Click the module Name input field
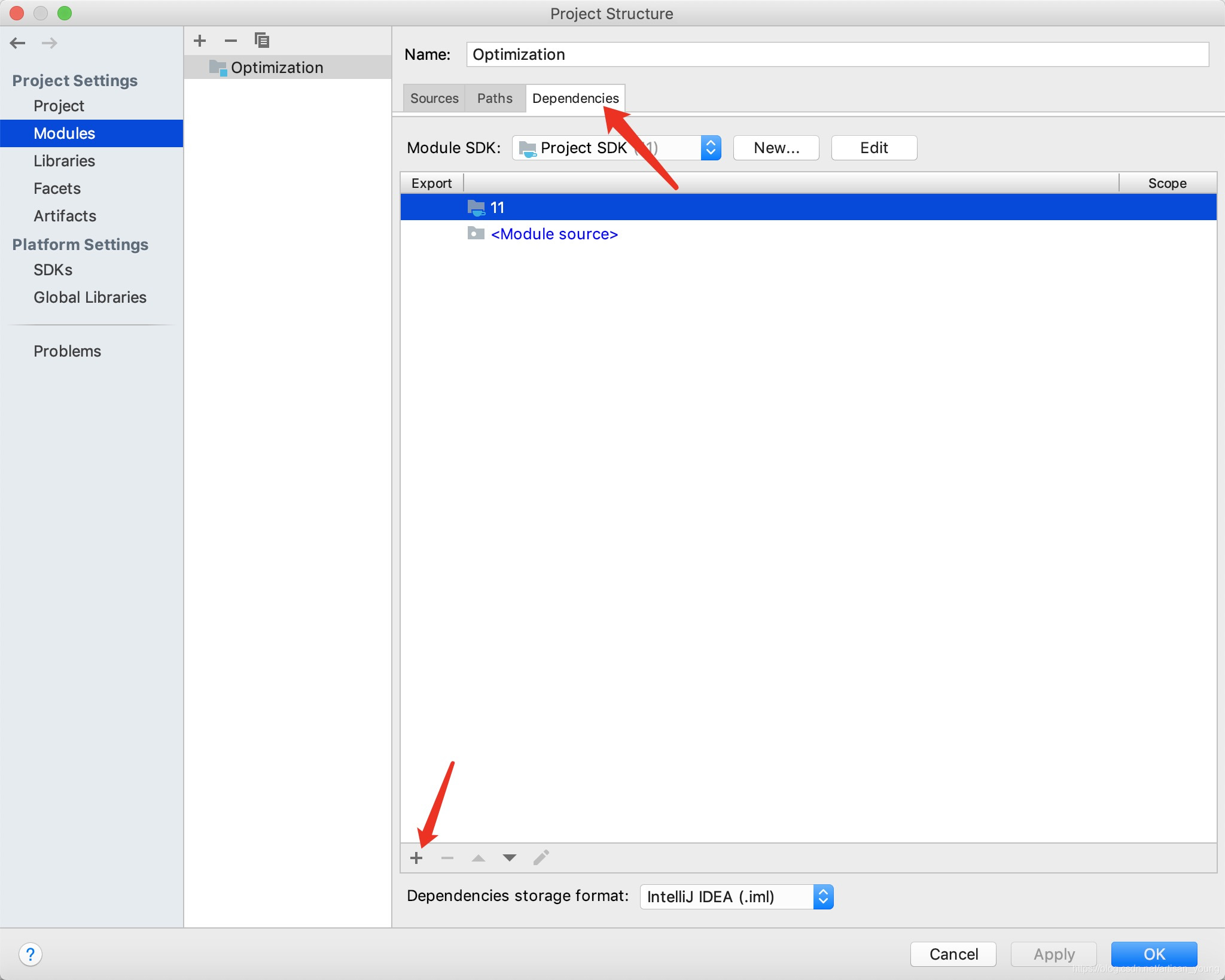The width and height of the screenshot is (1225, 980). (x=837, y=54)
